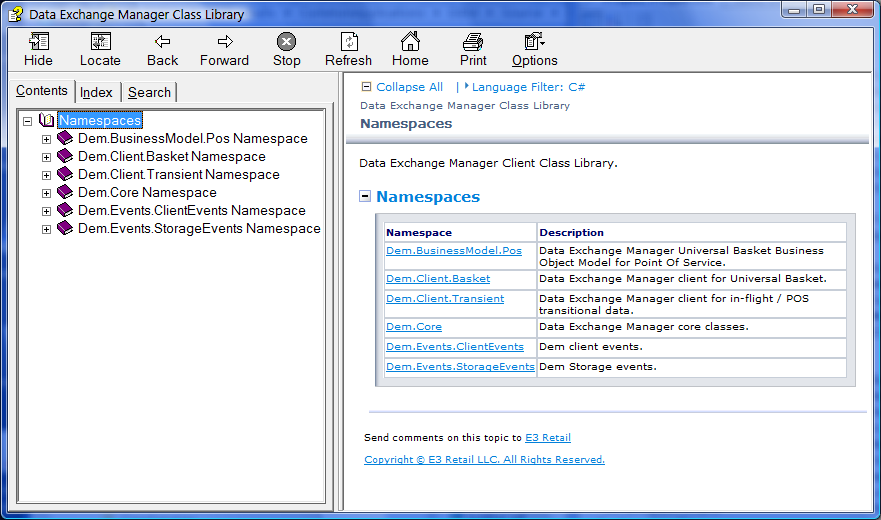Collapse the Namespaces section heading
Viewport: 881px width, 520px height.
point(365,196)
